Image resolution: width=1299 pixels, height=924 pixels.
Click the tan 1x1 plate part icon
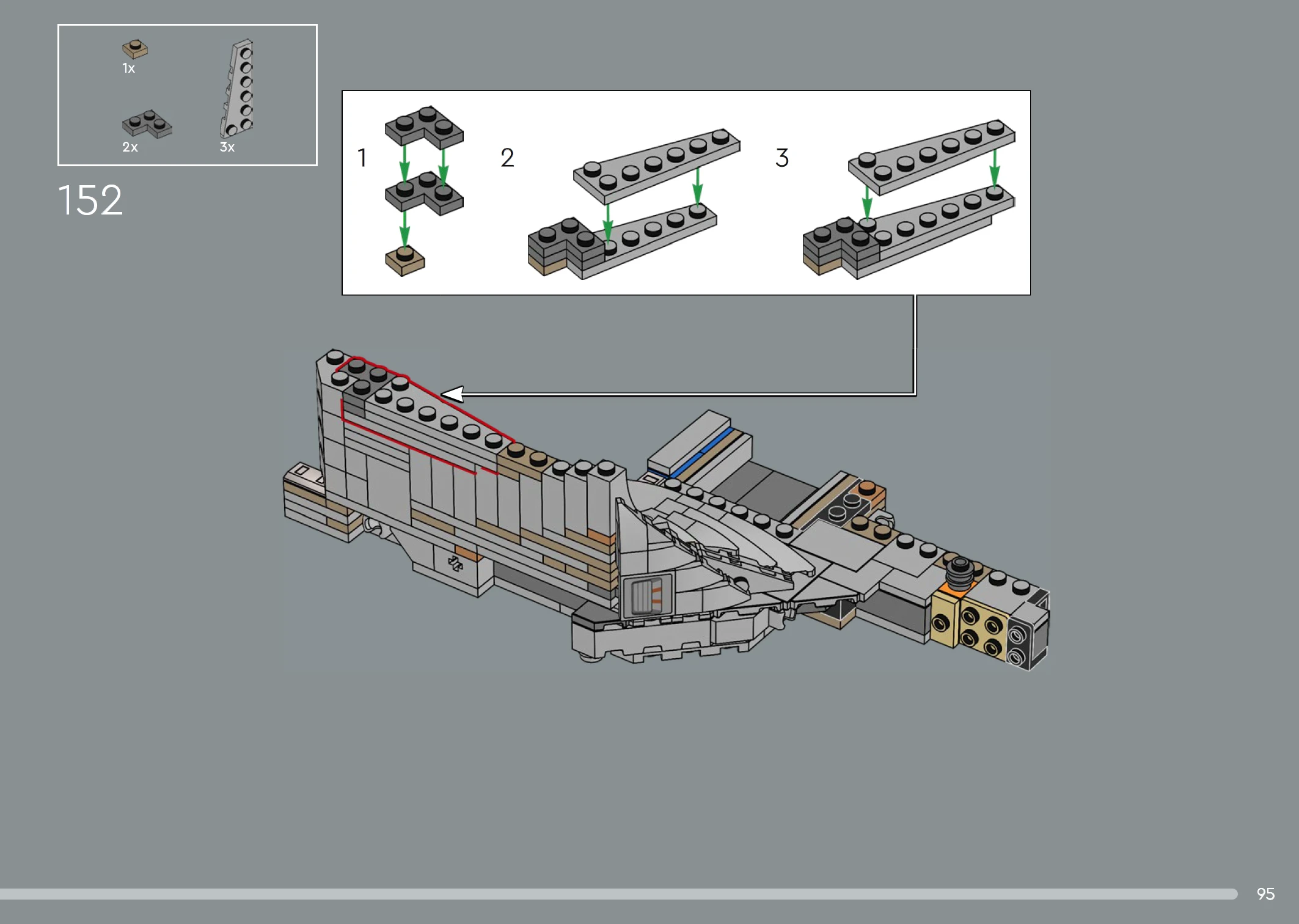click(135, 49)
